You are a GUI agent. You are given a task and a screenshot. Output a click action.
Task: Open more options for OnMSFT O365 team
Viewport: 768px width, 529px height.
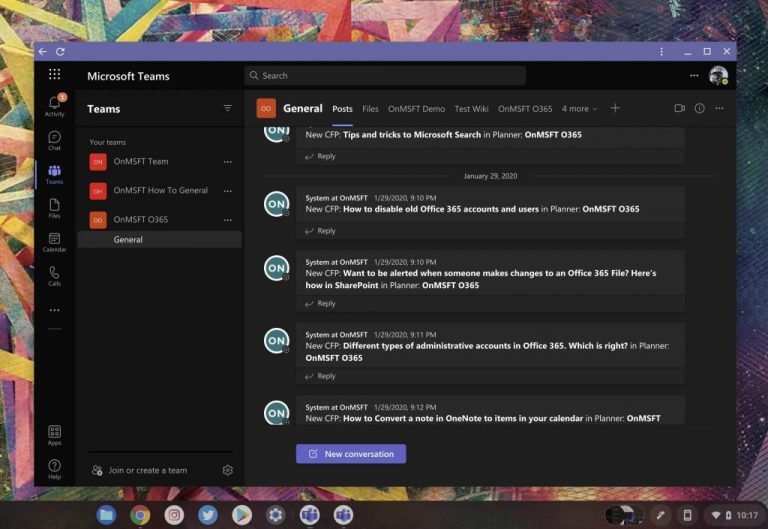228,220
